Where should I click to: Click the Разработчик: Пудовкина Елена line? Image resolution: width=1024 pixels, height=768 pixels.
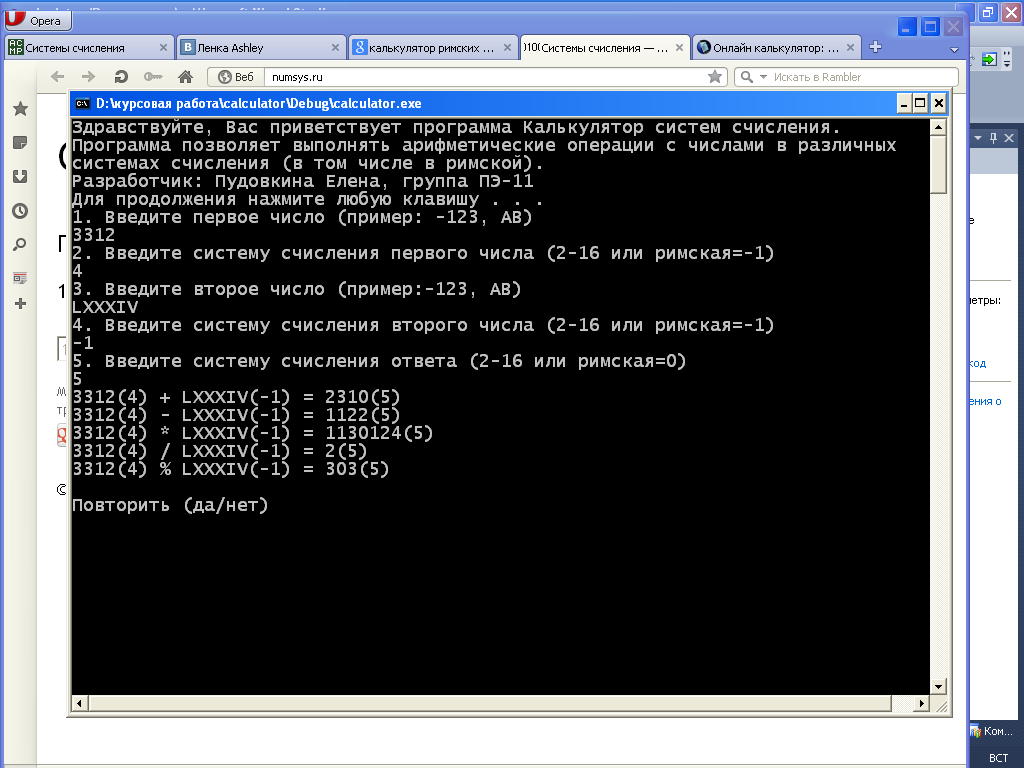point(302,181)
